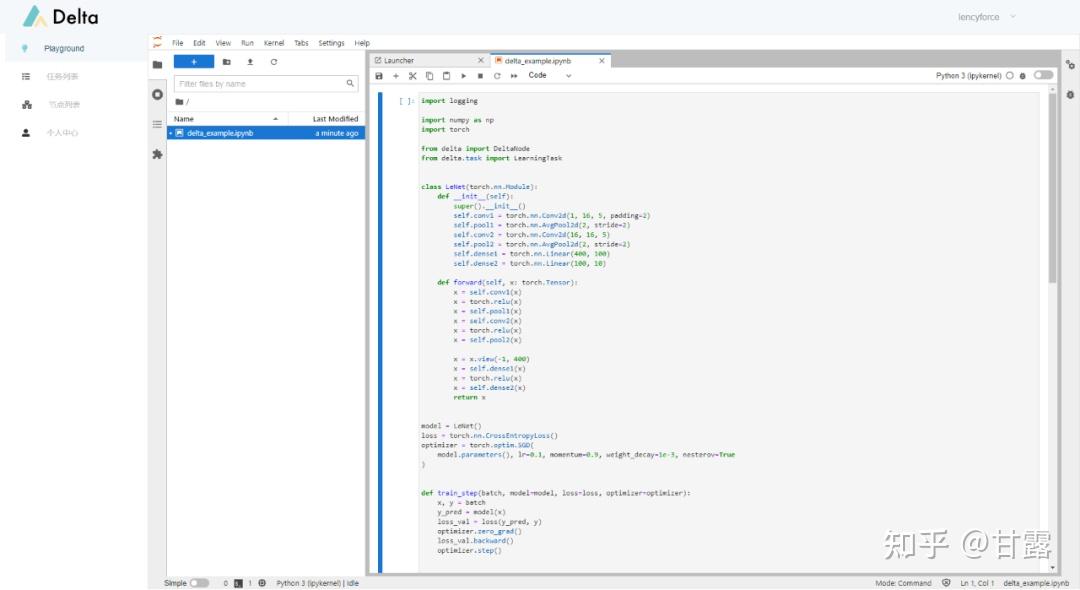Refresh the file browser list

(x=274, y=62)
